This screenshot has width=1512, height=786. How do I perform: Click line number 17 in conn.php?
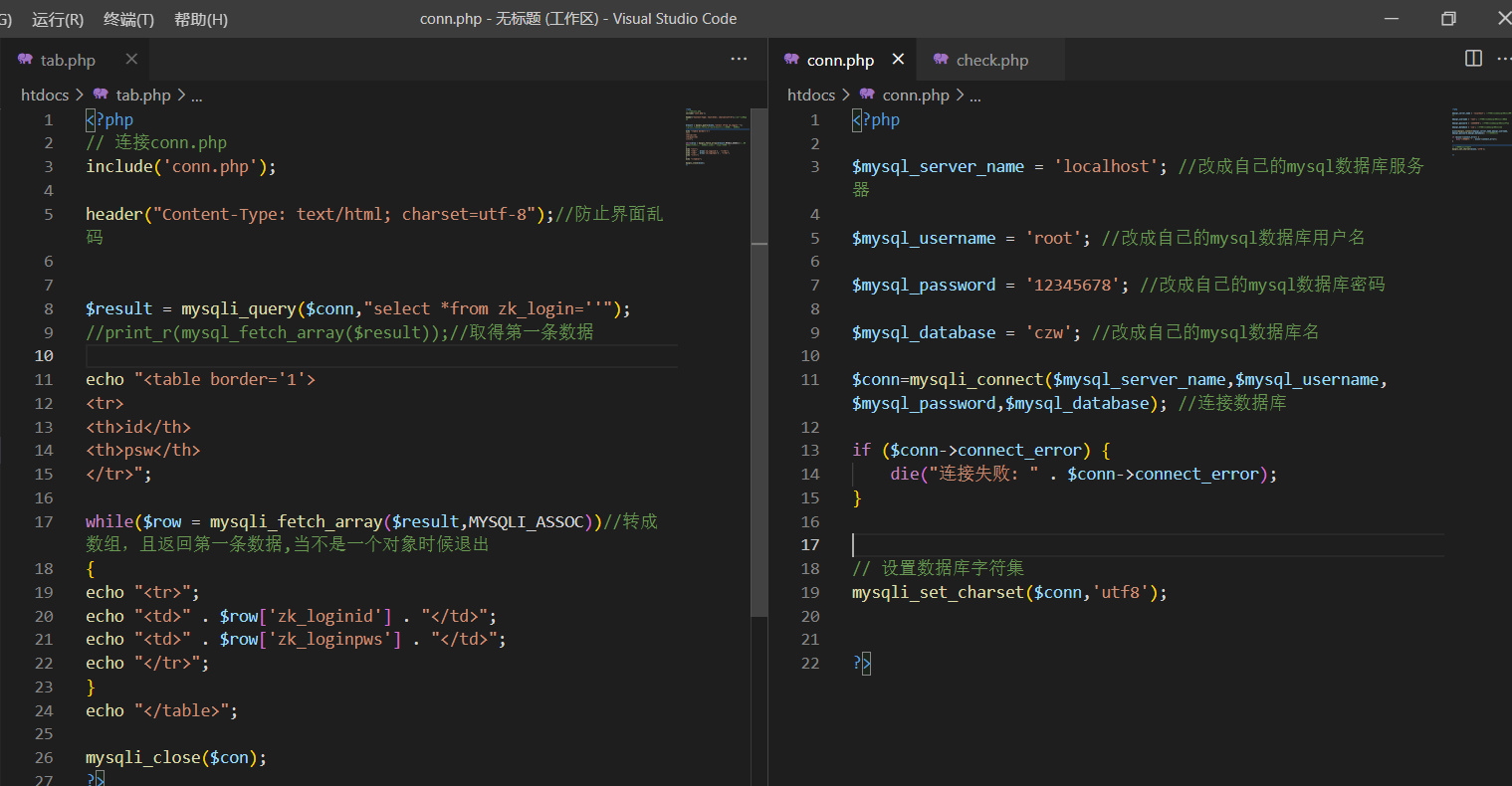pyautogui.click(x=810, y=544)
